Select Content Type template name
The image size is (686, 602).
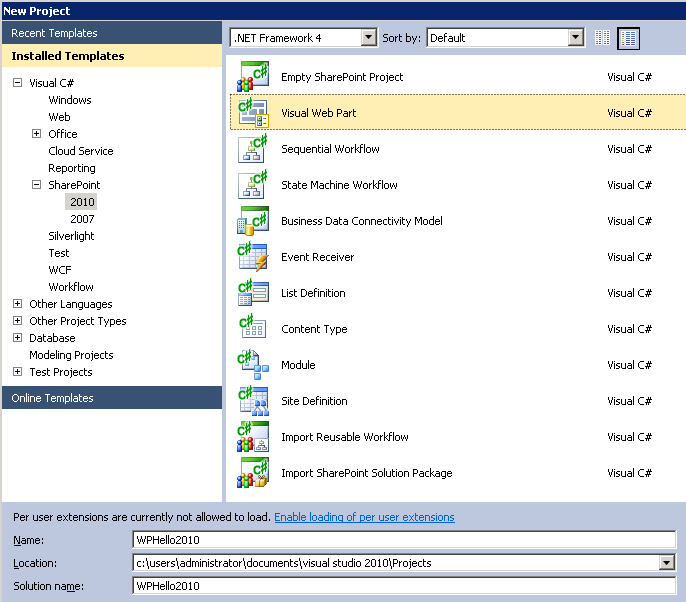[315, 329]
